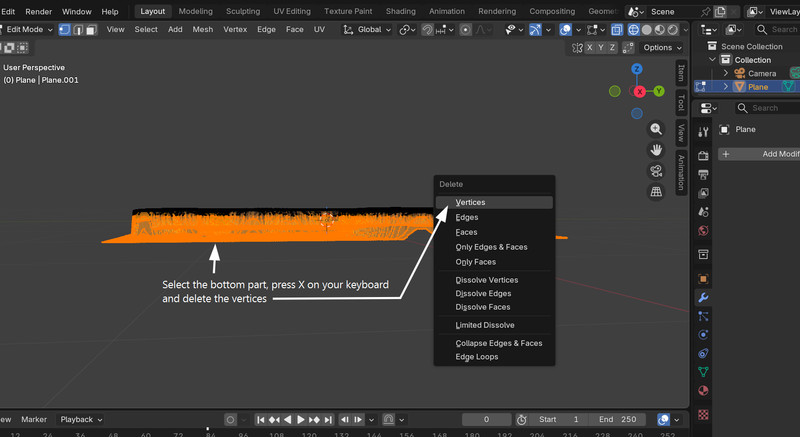This screenshot has height=437, width=800.
Task: Open the Modifiers wrench properties tab
Action: point(703,297)
